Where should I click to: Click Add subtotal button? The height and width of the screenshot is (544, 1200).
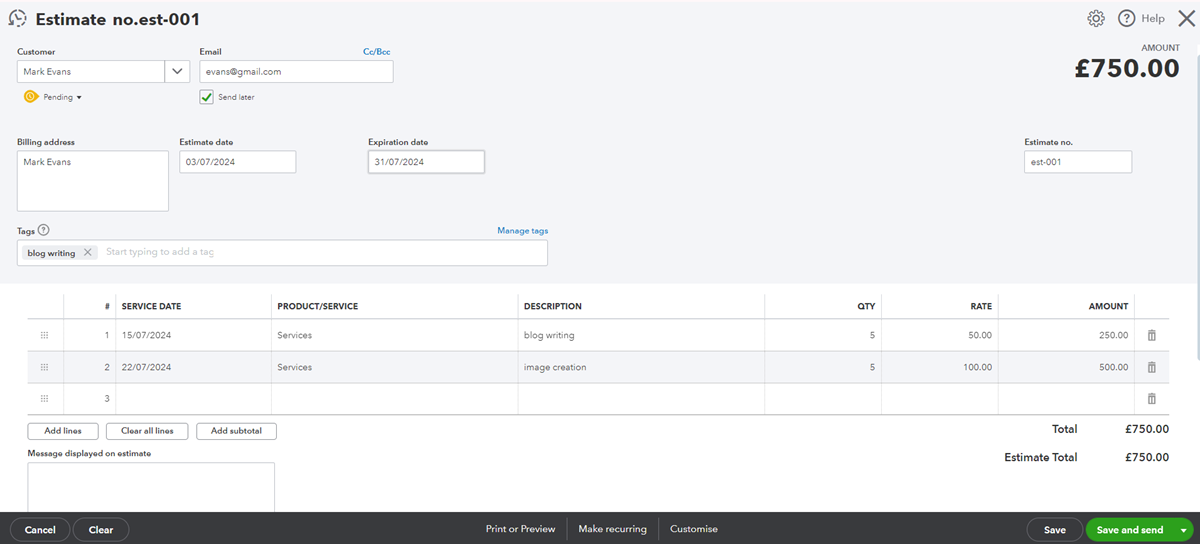237,431
